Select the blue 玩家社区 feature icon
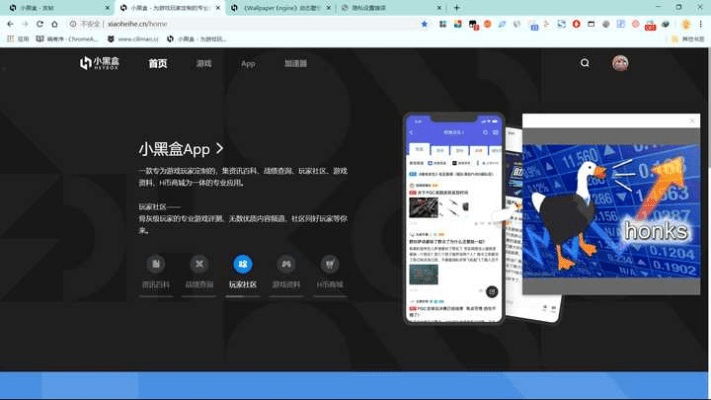Viewport: 711px width, 400px height. 243,264
